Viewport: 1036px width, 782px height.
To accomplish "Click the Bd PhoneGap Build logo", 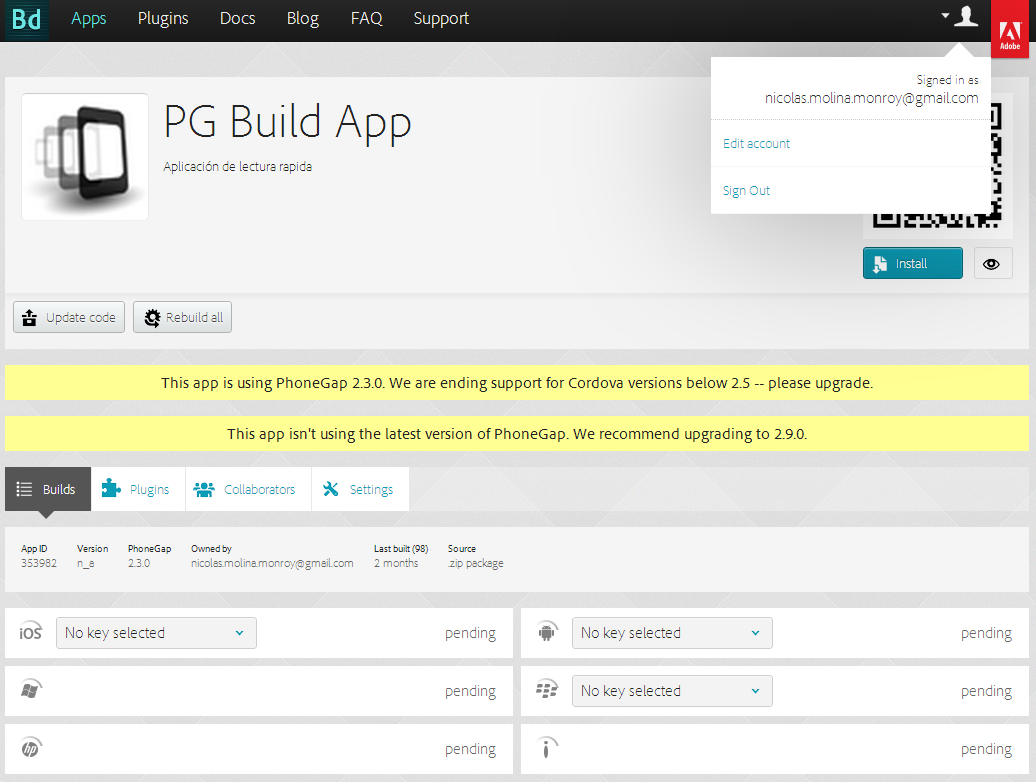I will click(26, 19).
